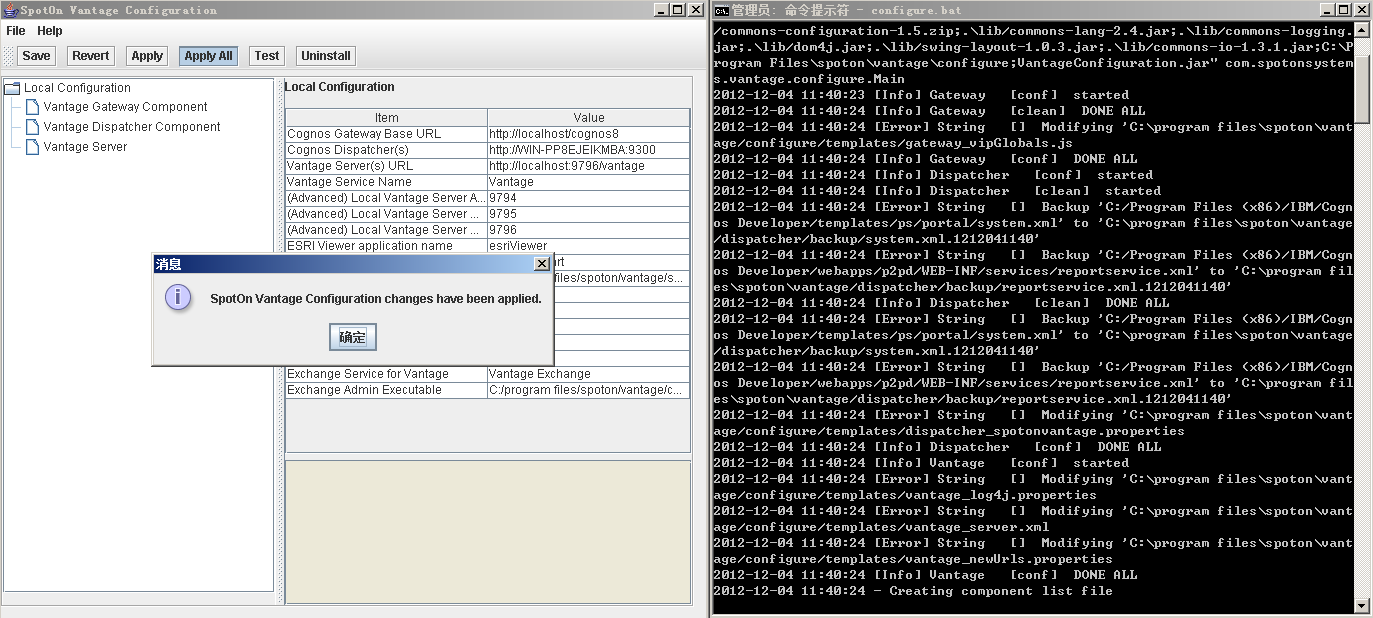Click the Apply button
This screenshot has width=1373, height=618.
pyautogui.click(x=147, y=56)
